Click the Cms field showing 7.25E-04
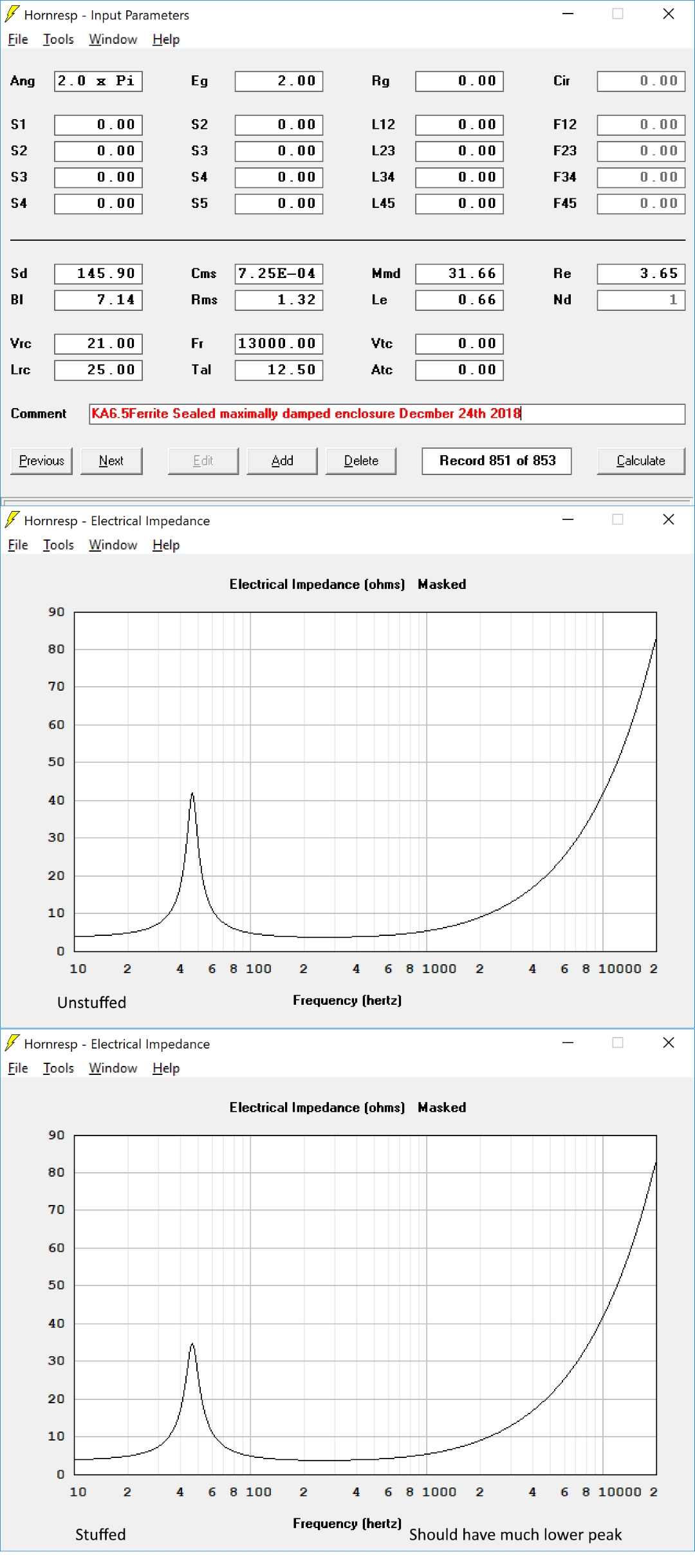The width and height of the screenshot is (695, 1568). (279, 274)
